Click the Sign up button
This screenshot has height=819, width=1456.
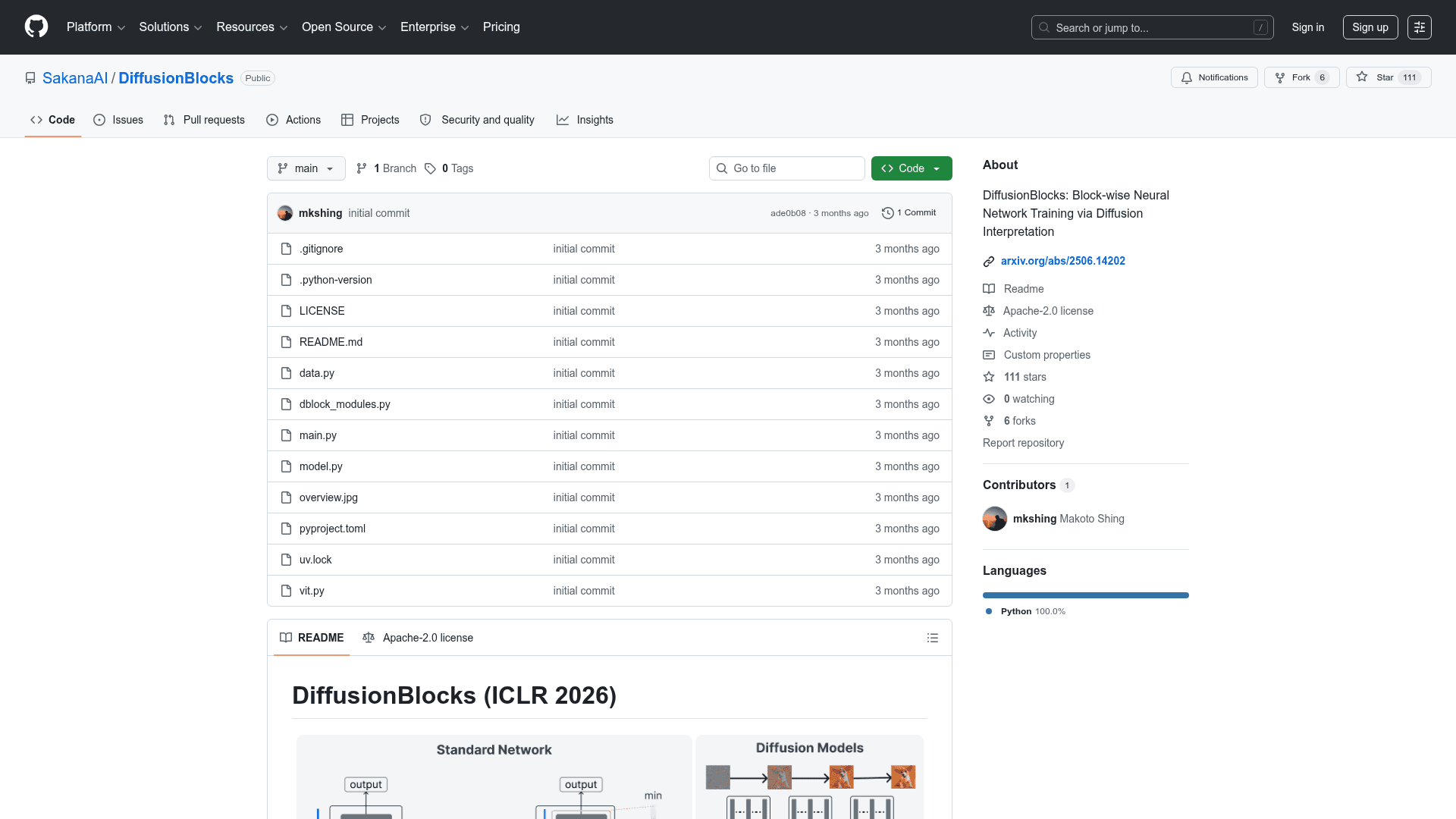coord(1370,27)
